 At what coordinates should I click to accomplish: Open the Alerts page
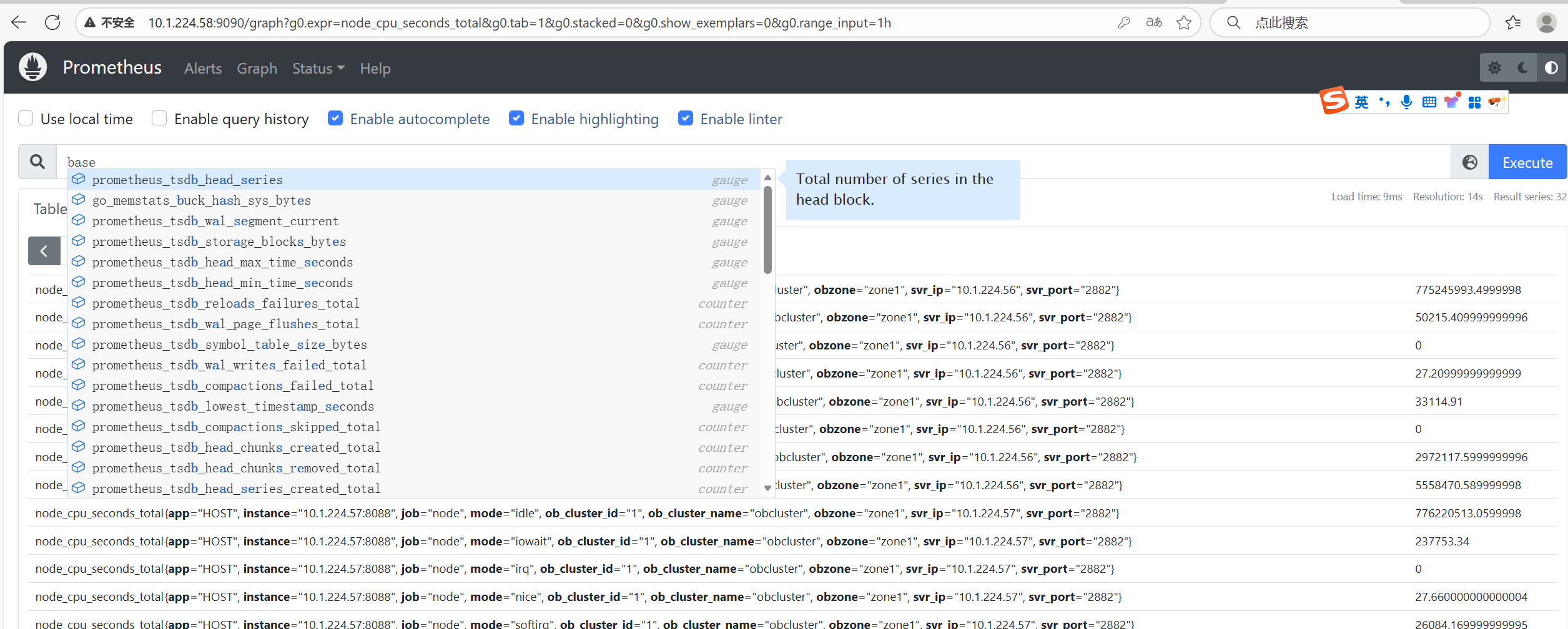(203, 69)
